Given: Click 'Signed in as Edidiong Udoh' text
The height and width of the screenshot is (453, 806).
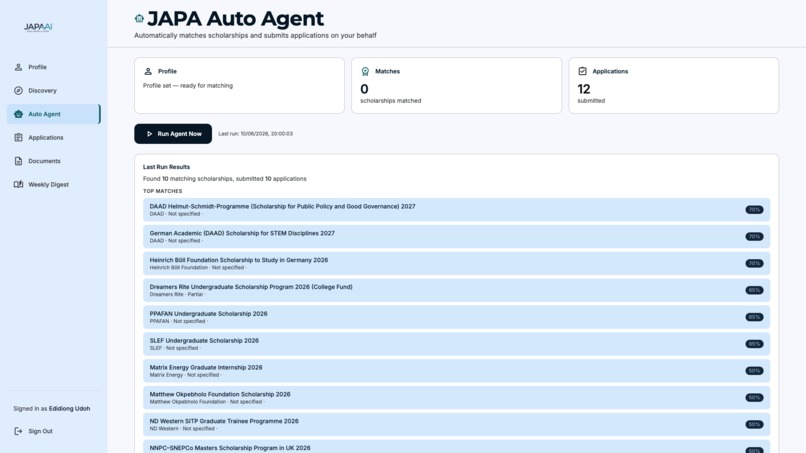Looking at the screenshot, I should coord(51,408).
